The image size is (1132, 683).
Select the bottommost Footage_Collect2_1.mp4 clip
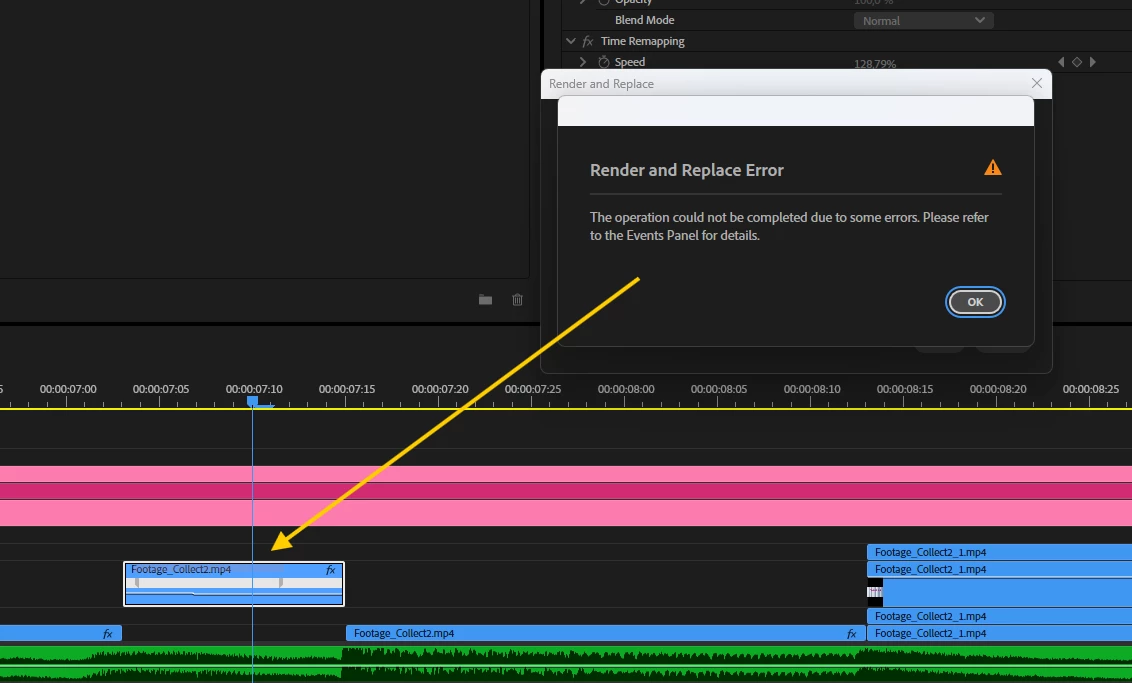point(999,633)
